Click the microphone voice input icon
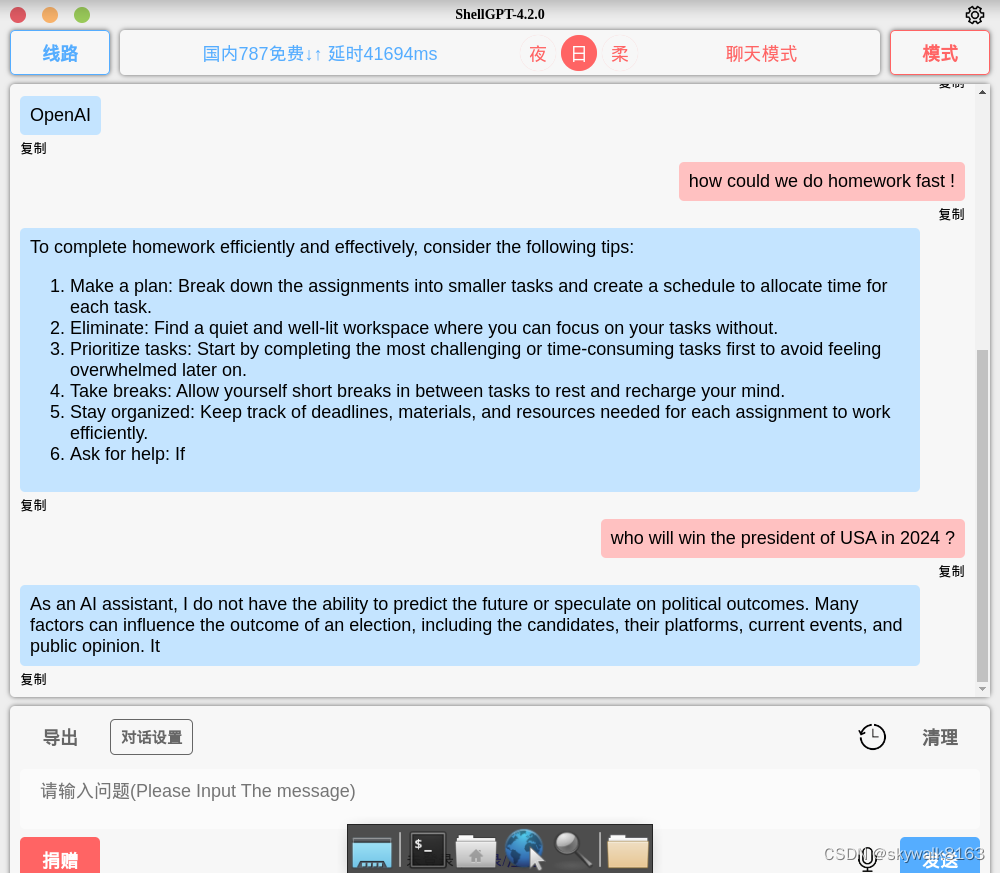The image size is (1000, 873). point(867,858)
